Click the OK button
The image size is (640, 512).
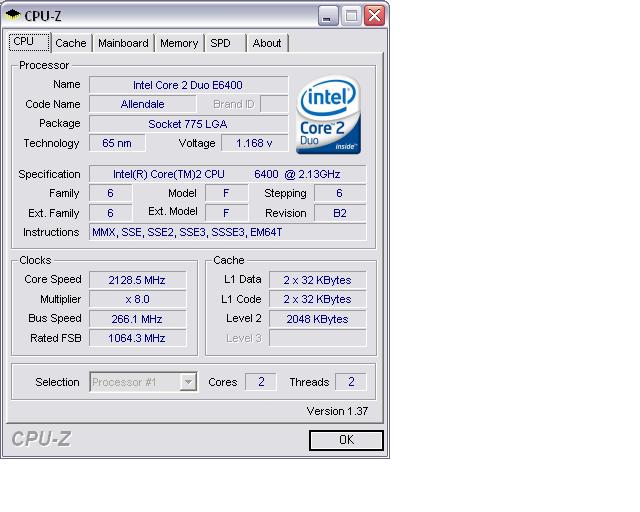click(x=346, y=440)
